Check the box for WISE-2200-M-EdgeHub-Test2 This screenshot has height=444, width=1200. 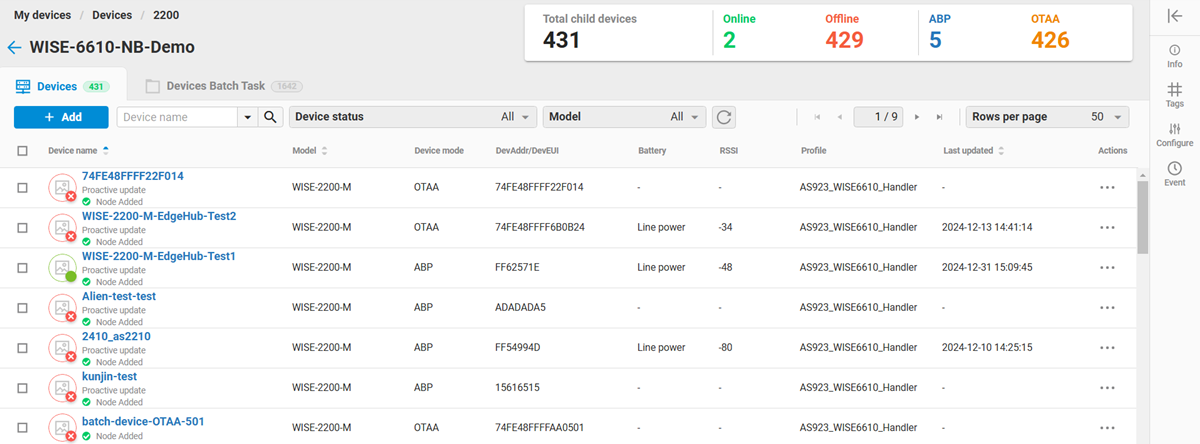pos(22,228)
